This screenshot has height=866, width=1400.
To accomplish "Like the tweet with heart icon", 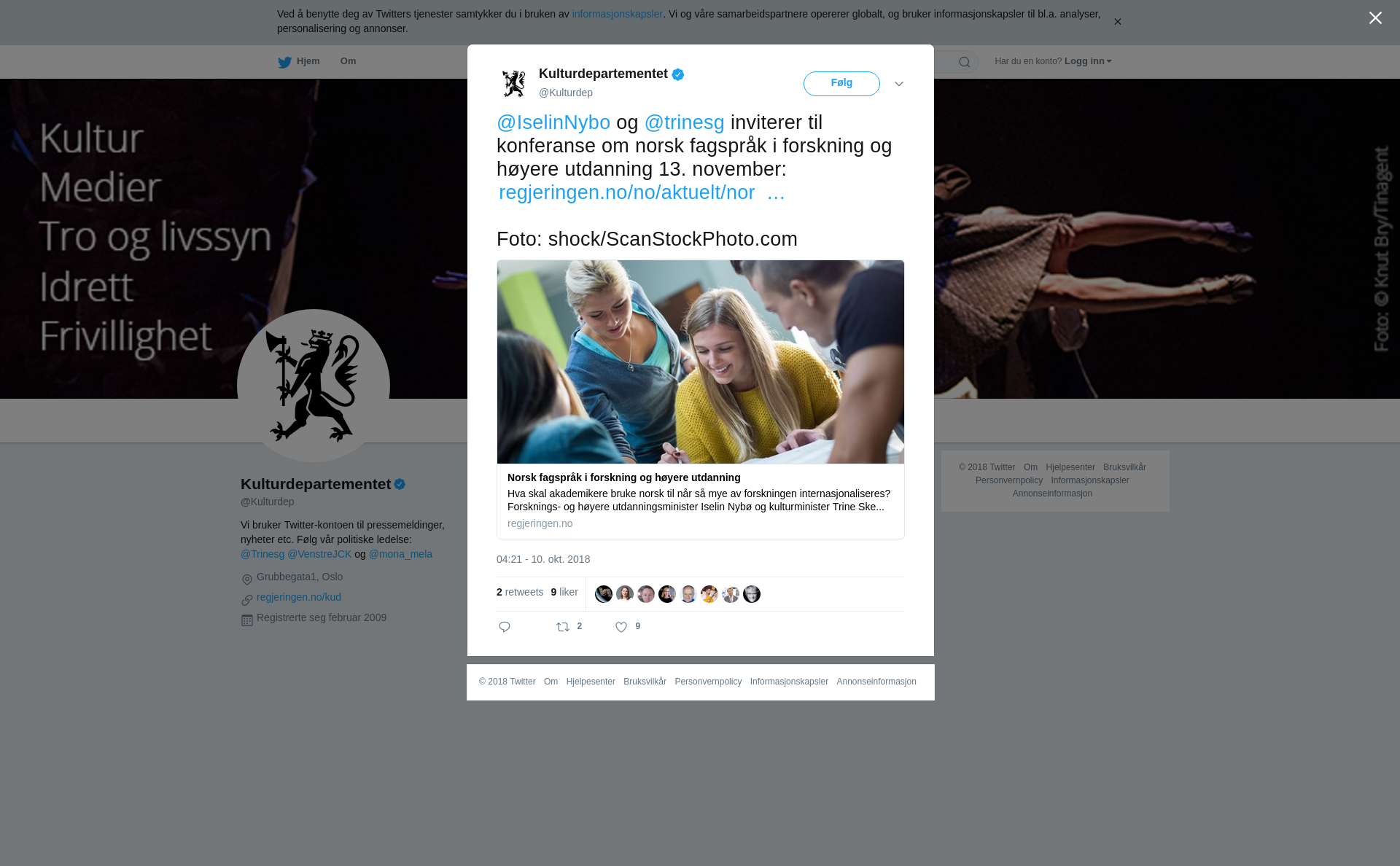I will (x=621, y=627).
